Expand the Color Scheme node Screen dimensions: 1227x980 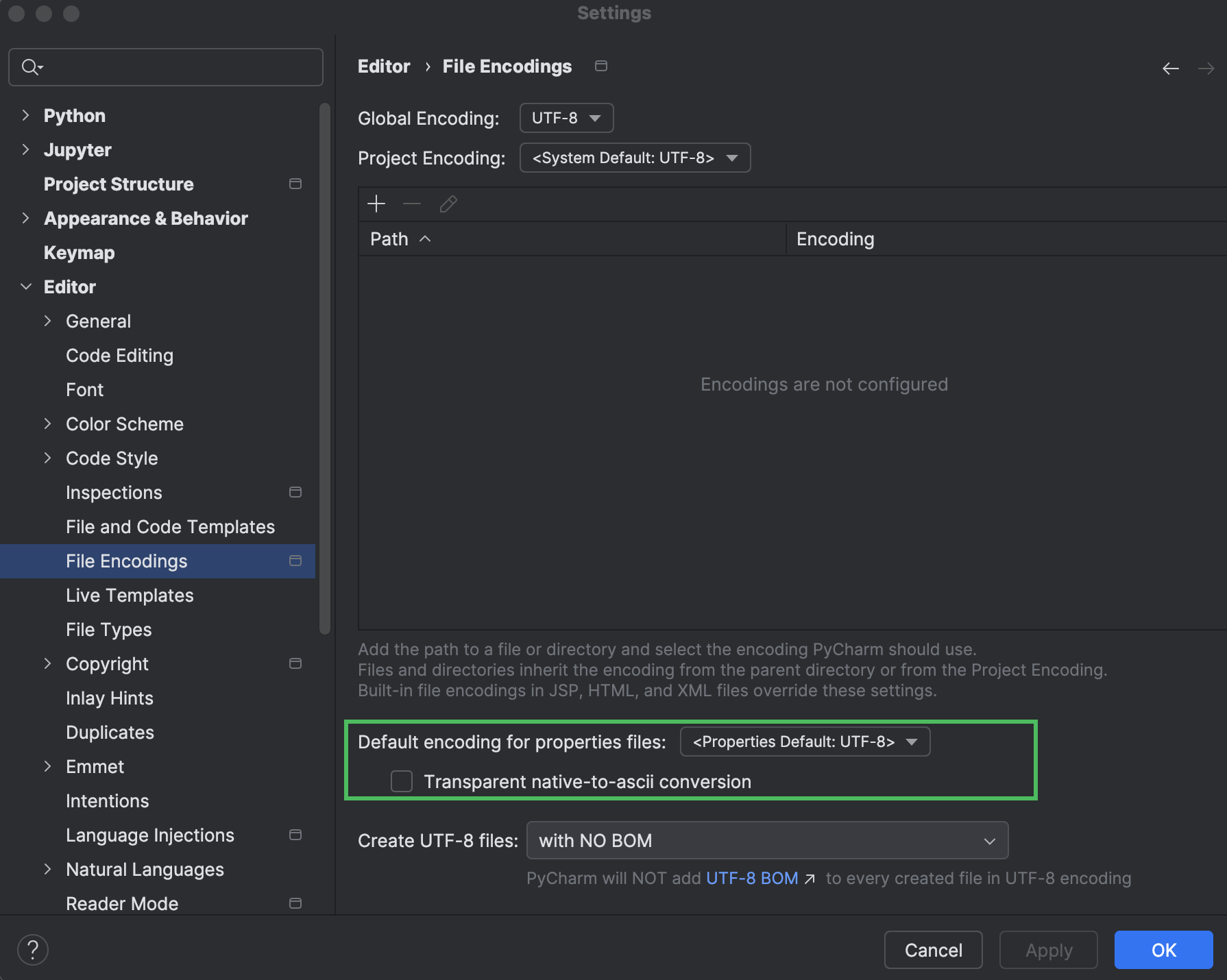(x=47, y=424)
